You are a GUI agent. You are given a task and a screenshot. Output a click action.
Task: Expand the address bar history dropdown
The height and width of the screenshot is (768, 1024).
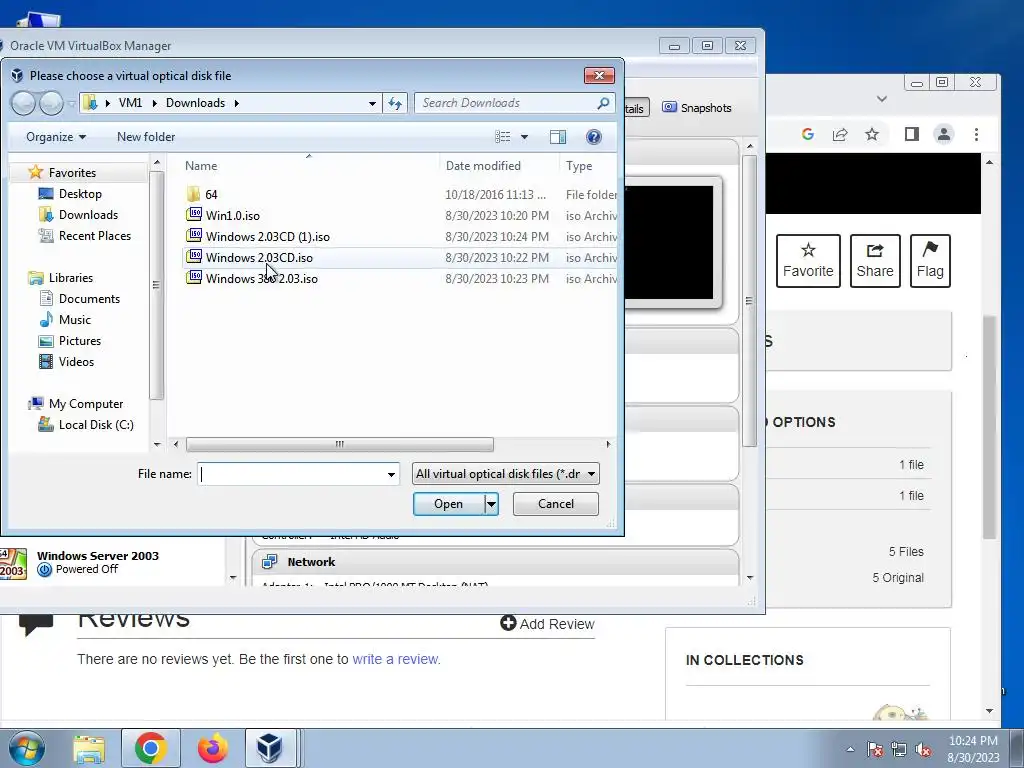tap(372, 103)
